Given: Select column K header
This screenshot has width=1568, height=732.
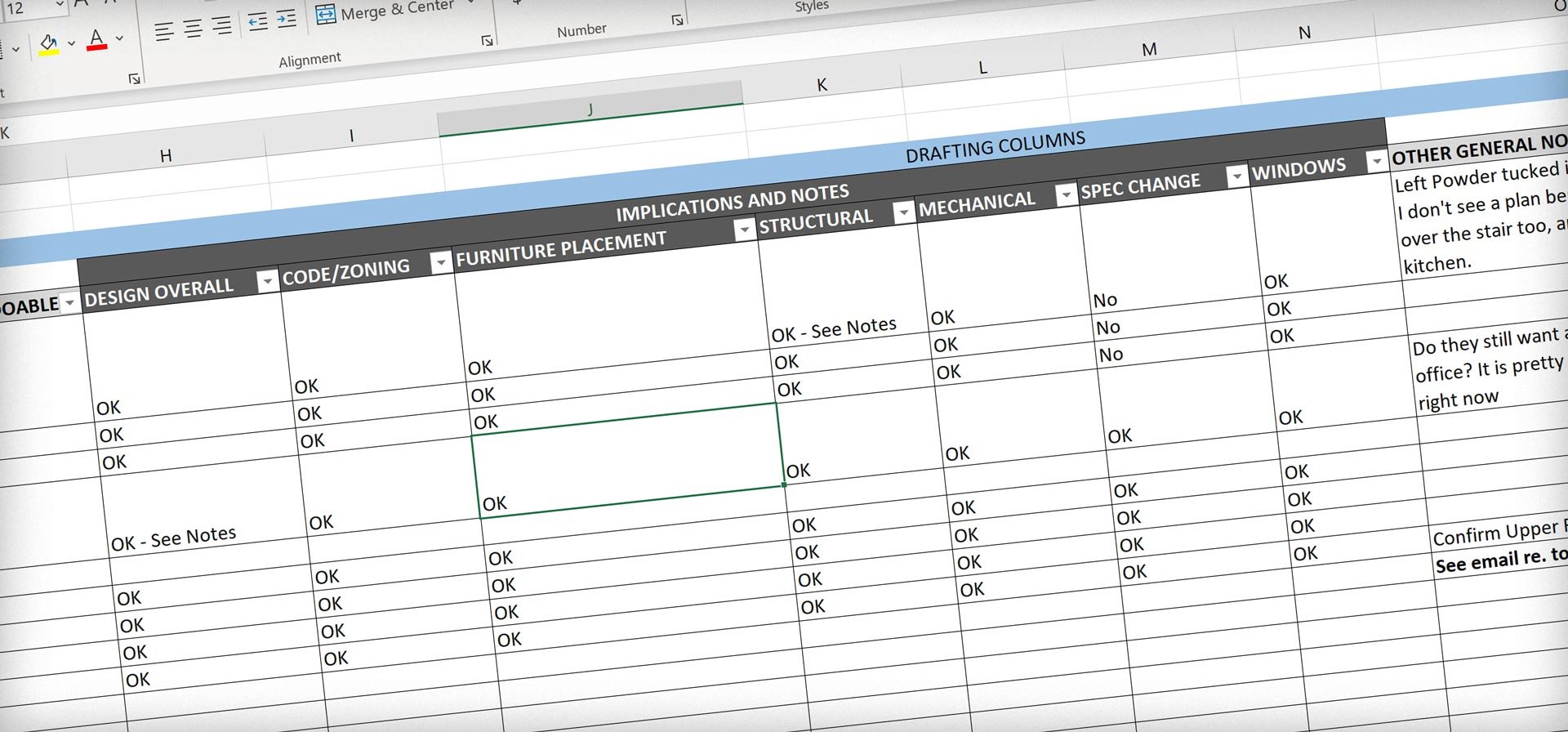Looking at the screenshot, I should [x=822, y=84].
